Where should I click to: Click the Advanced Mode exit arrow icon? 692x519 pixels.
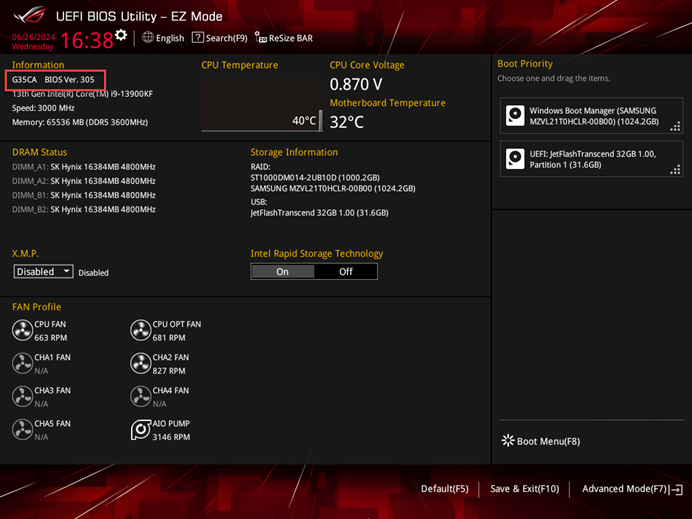tap(676, 489)
